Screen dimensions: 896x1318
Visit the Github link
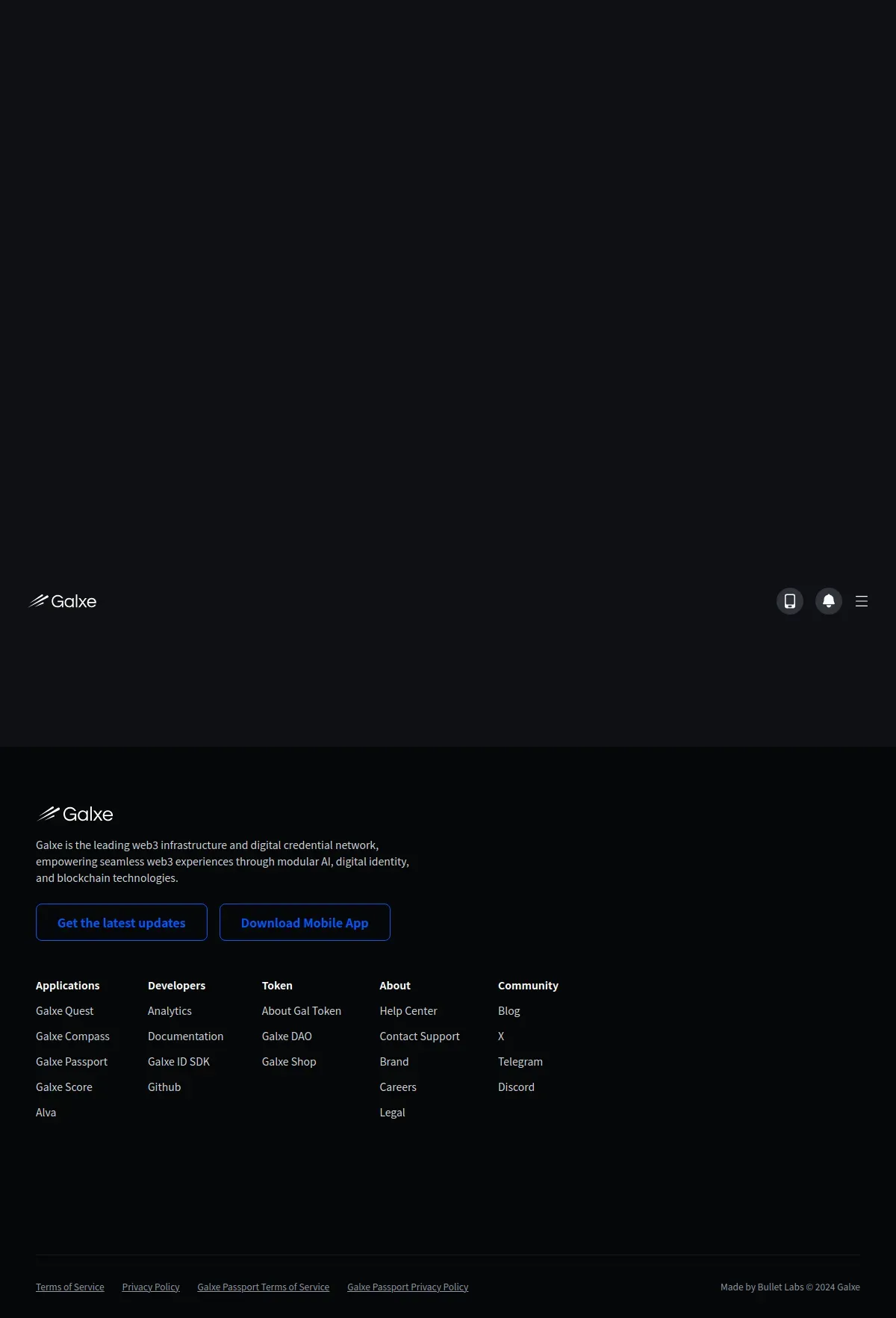pyautogui.click(x=164, y=1087)
